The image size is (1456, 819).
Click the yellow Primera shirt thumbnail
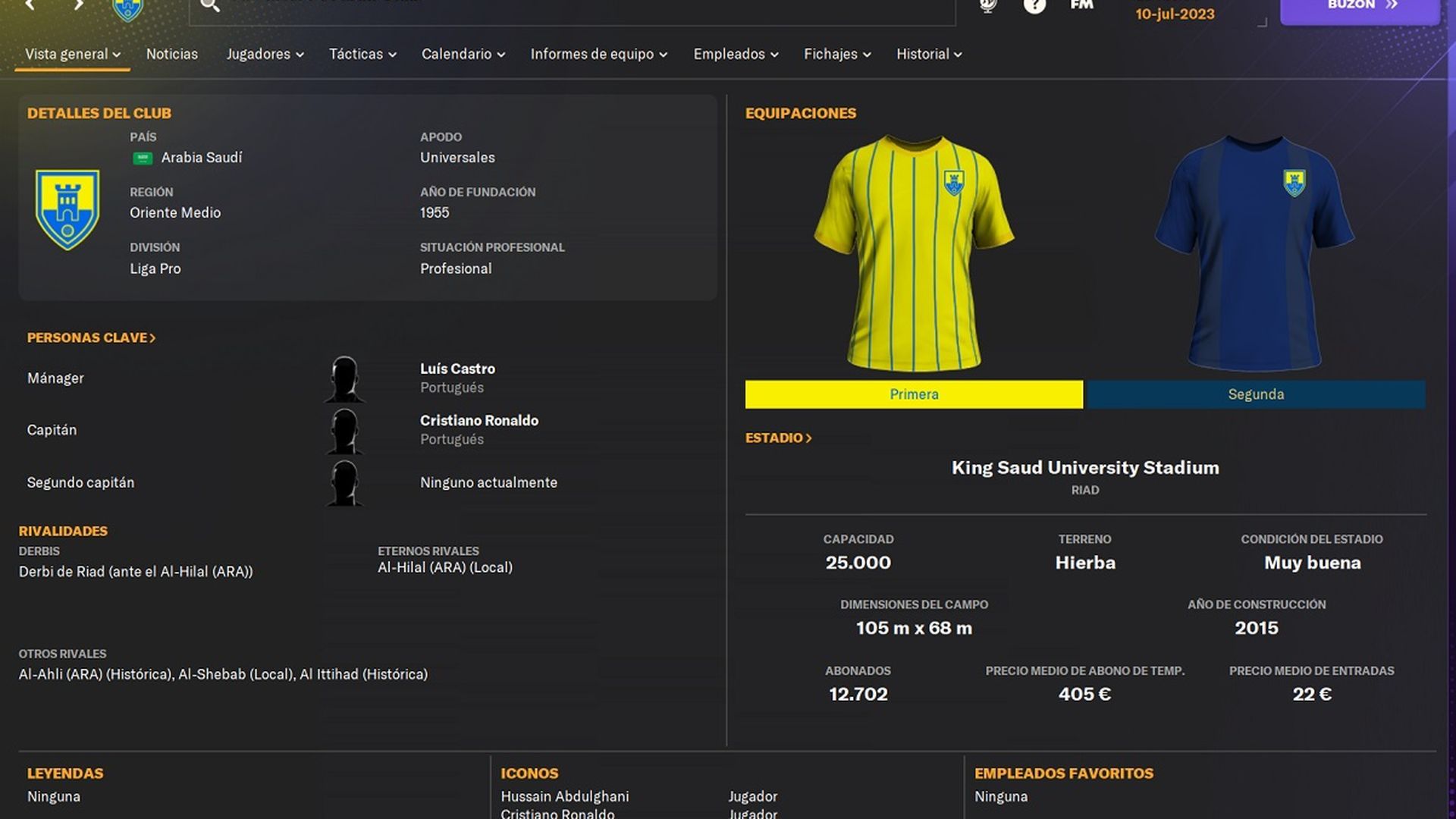[913, 254]
